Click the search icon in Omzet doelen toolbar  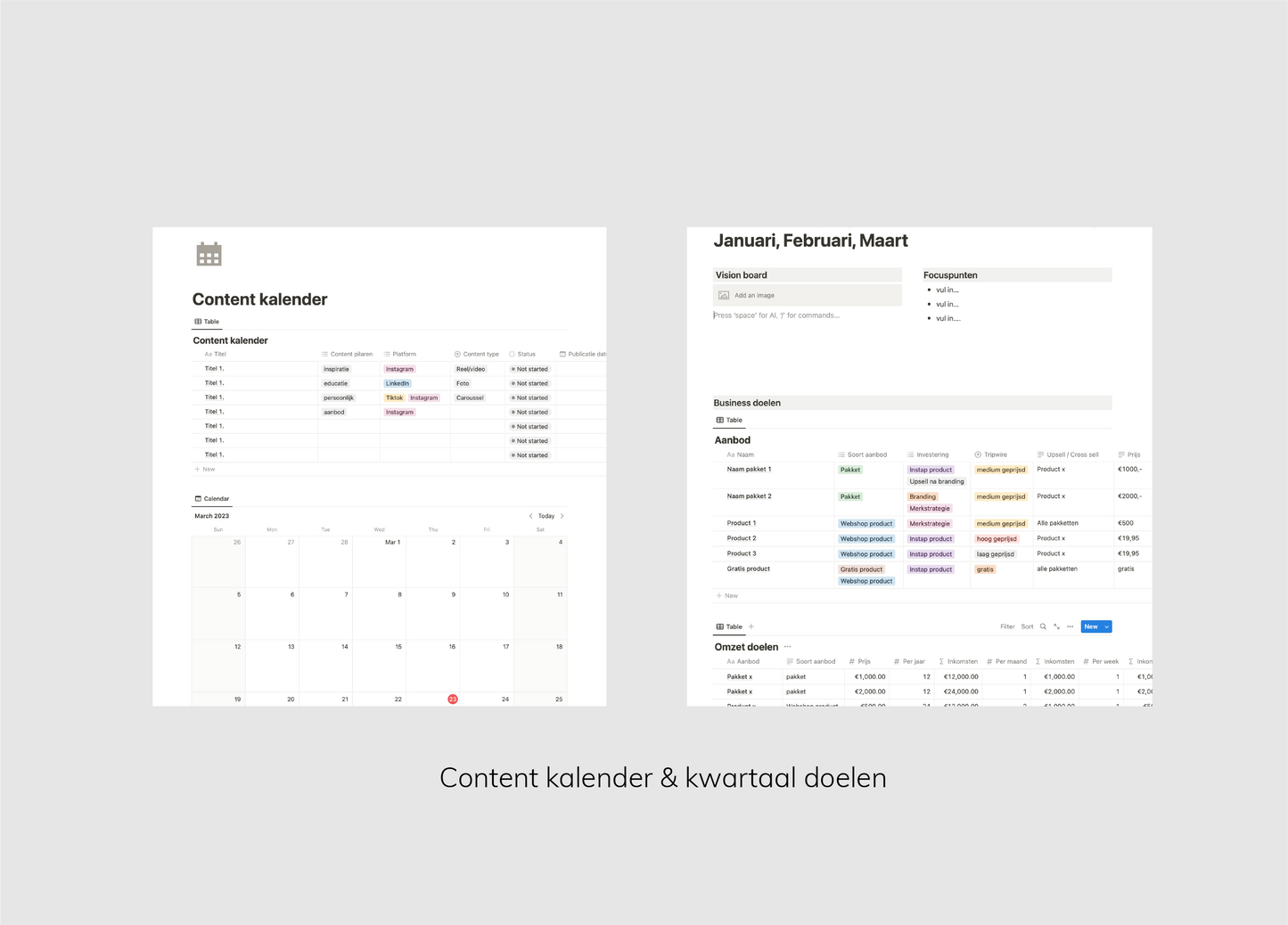(1043, 626)
